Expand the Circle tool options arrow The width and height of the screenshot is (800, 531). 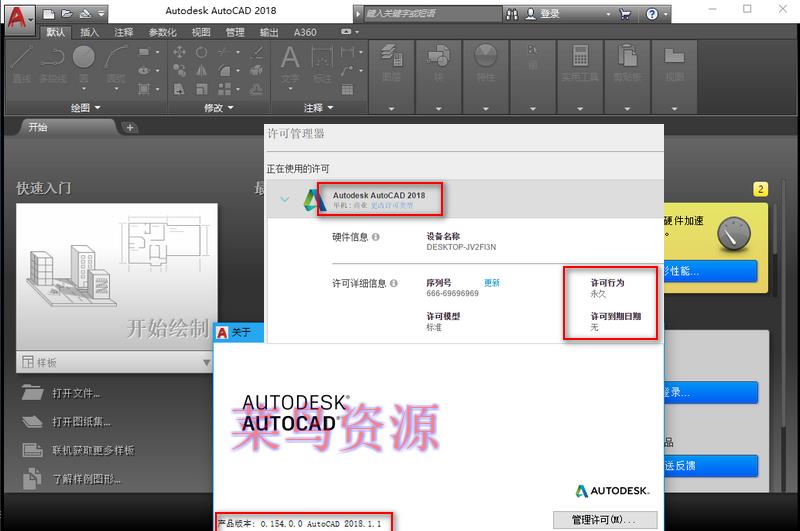point(84,89)
